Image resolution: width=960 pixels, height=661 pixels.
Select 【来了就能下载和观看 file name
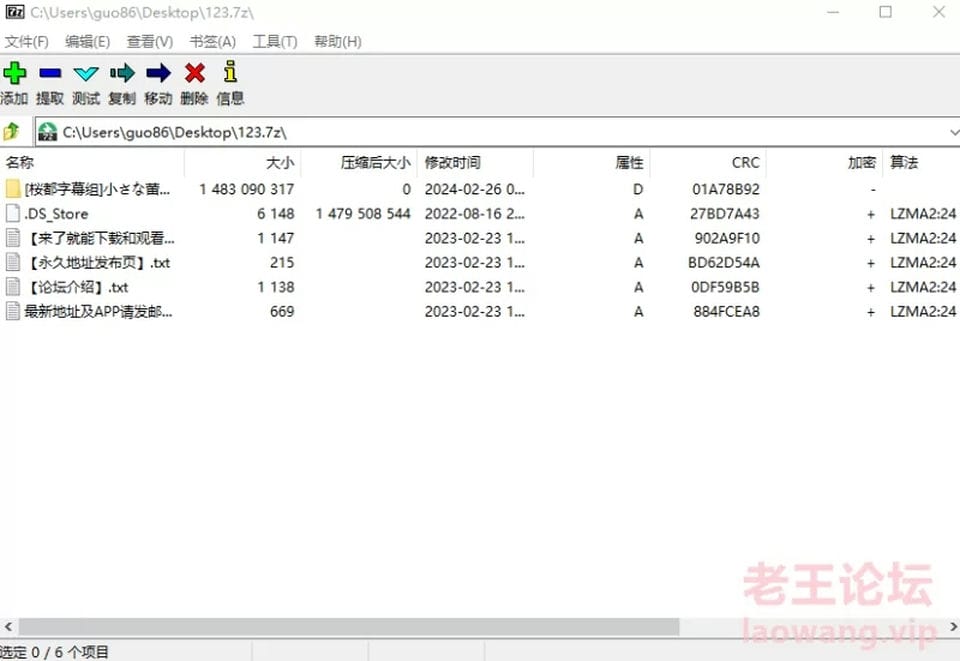pyautogui.click(x=99, y=238)
